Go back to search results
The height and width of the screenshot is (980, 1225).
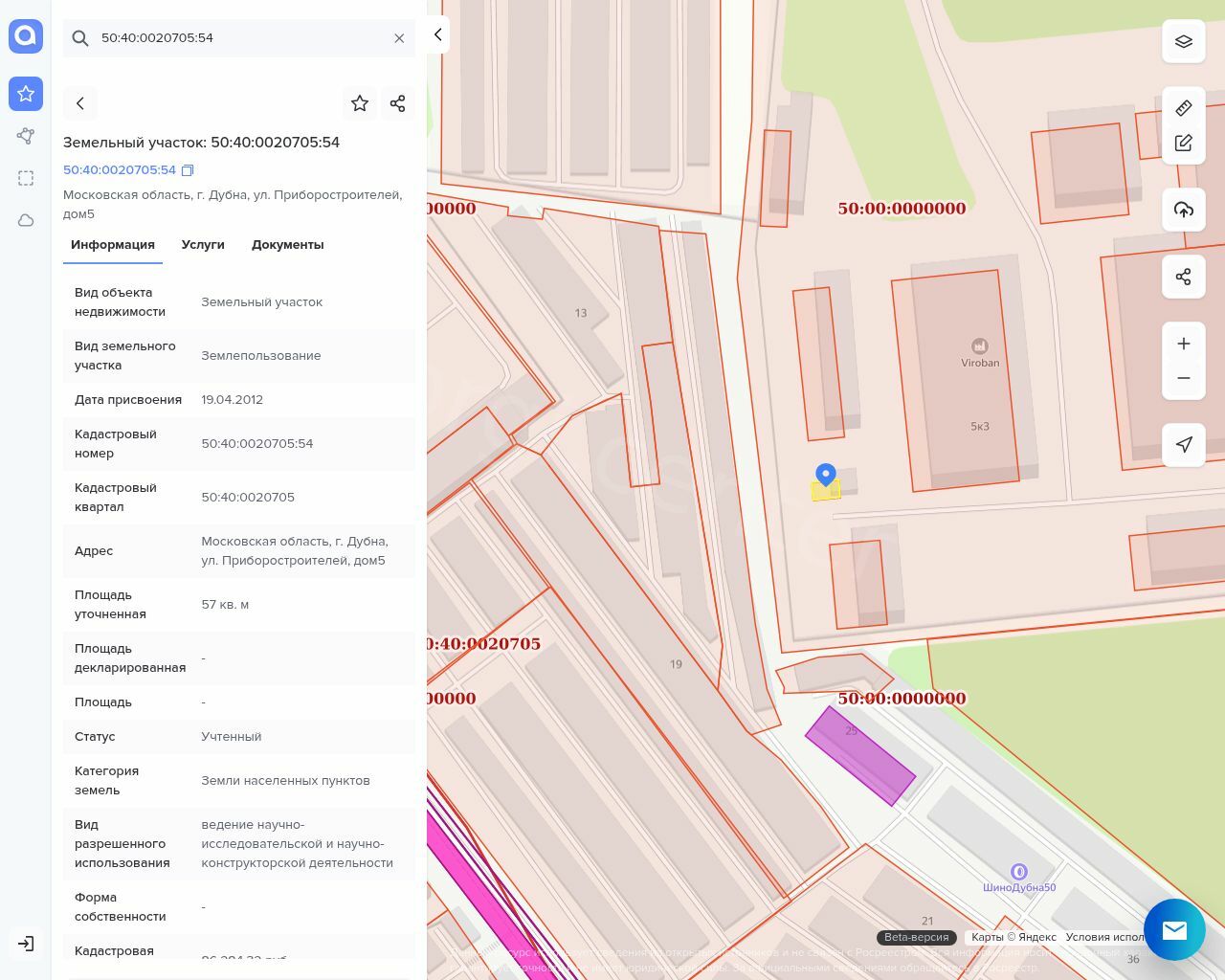click(x=80, y=103)
